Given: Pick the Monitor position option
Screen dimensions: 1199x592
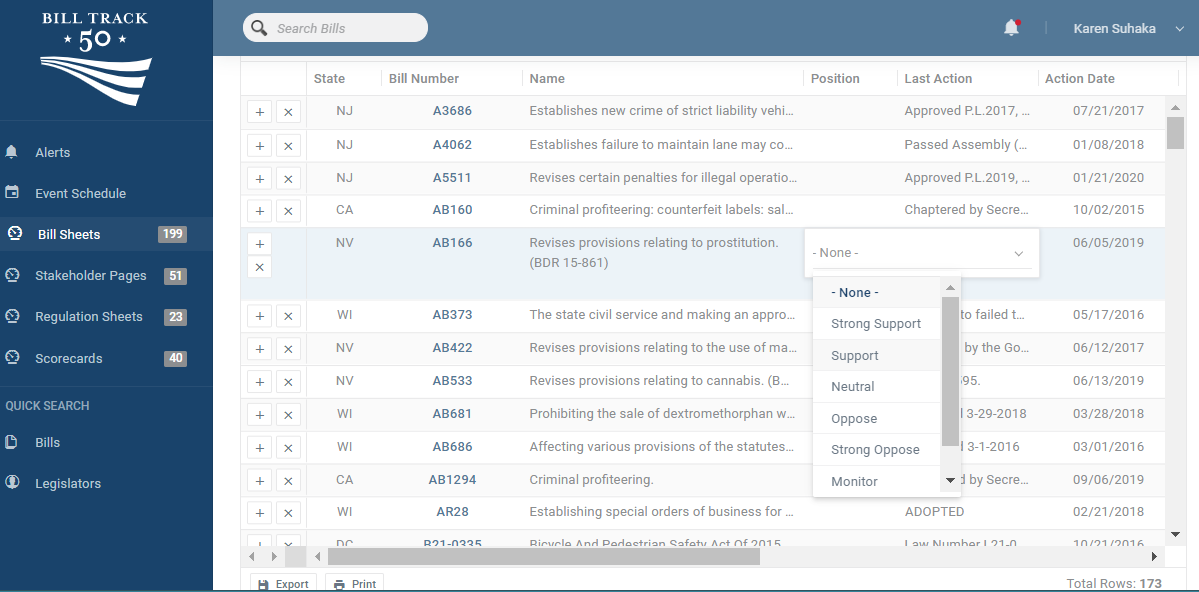Looking at the screenshot, I should coord(854,482).
